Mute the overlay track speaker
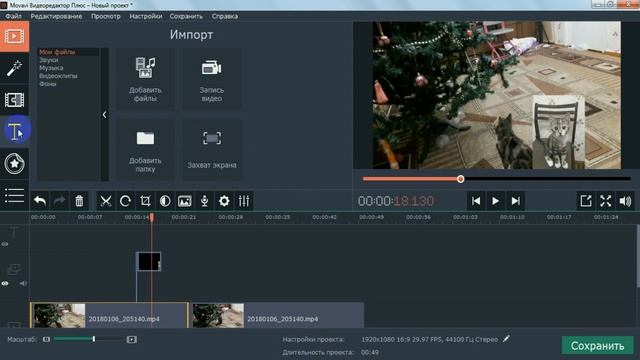Image resolution: width=640 pixels, height=360 pixels. tap(23, 283)
